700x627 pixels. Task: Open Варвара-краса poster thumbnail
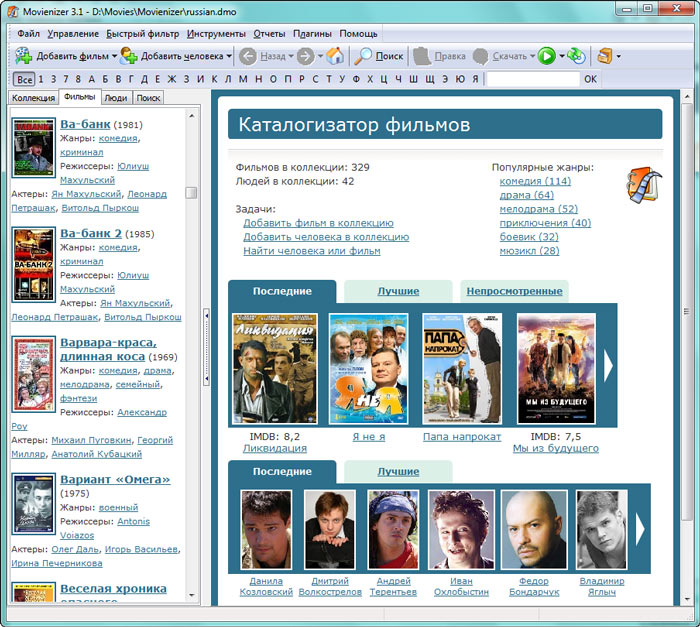tap(33, 374)
